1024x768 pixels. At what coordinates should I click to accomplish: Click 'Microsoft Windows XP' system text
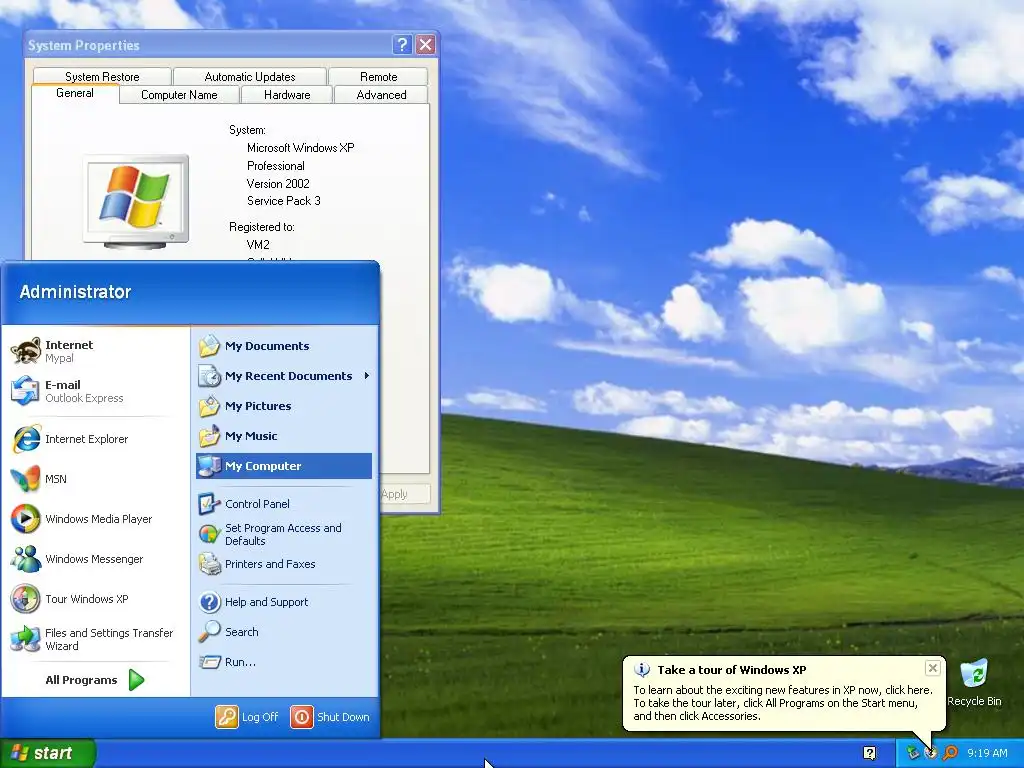point(300,148)
